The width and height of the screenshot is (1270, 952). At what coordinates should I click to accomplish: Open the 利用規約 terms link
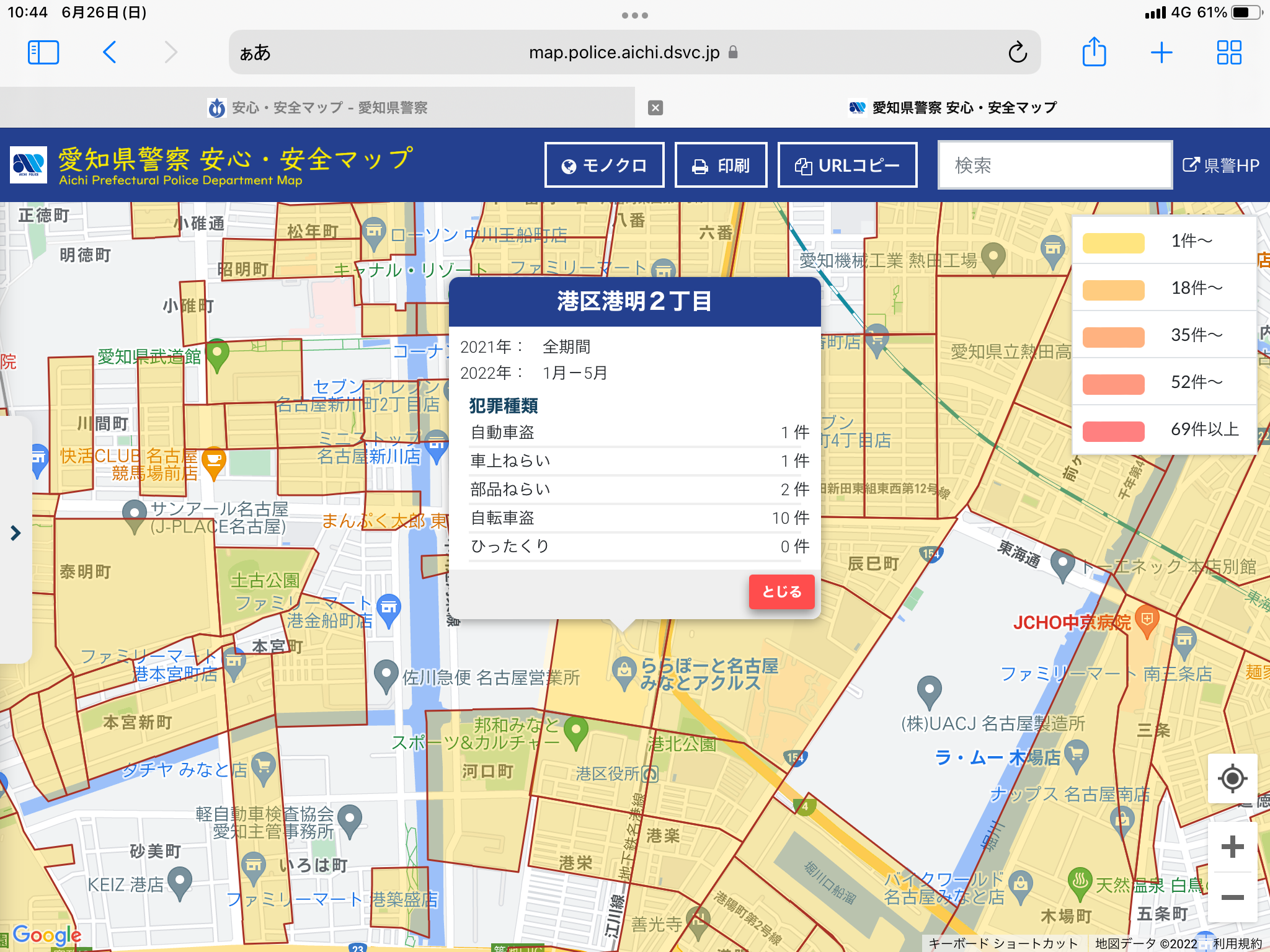pos(1237,943)
